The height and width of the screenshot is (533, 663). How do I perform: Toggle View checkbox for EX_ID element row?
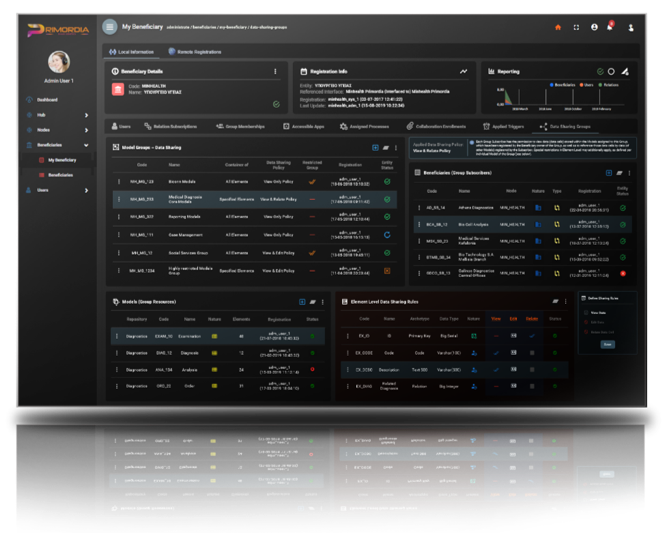point(497,337)
